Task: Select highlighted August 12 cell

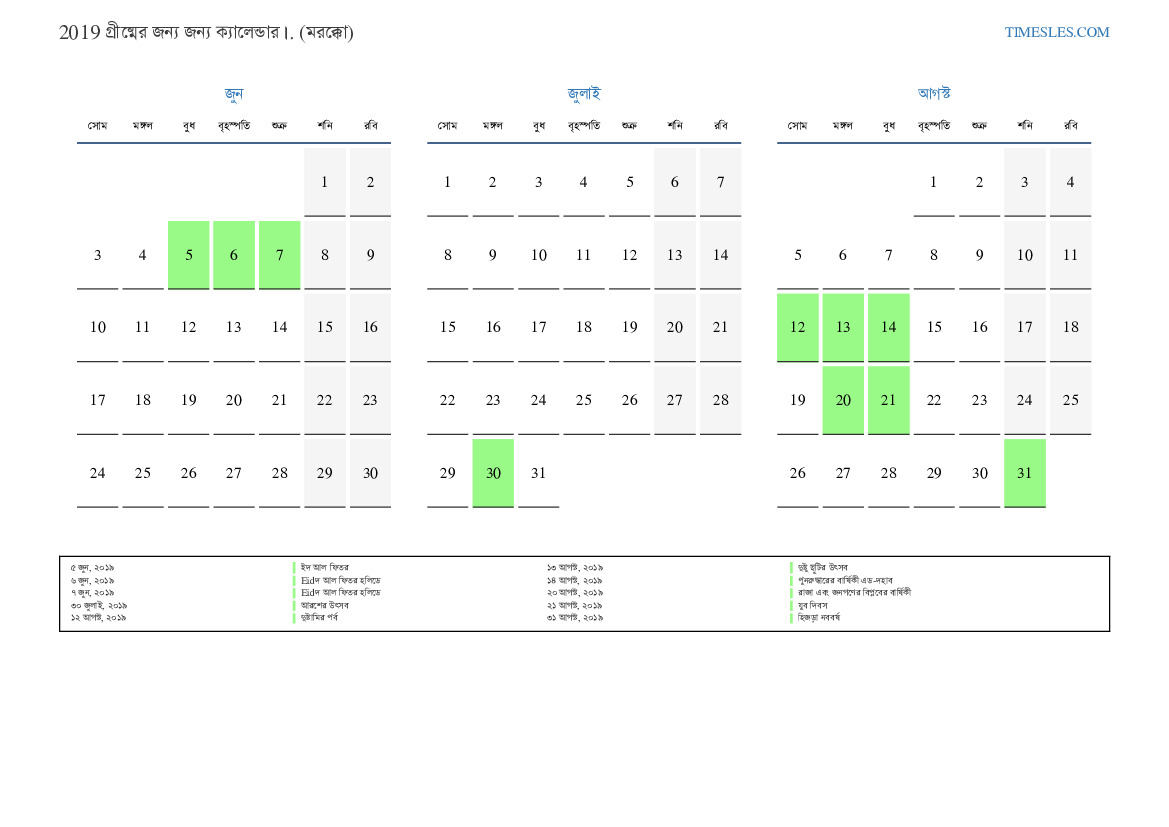Action: (797, 327)
